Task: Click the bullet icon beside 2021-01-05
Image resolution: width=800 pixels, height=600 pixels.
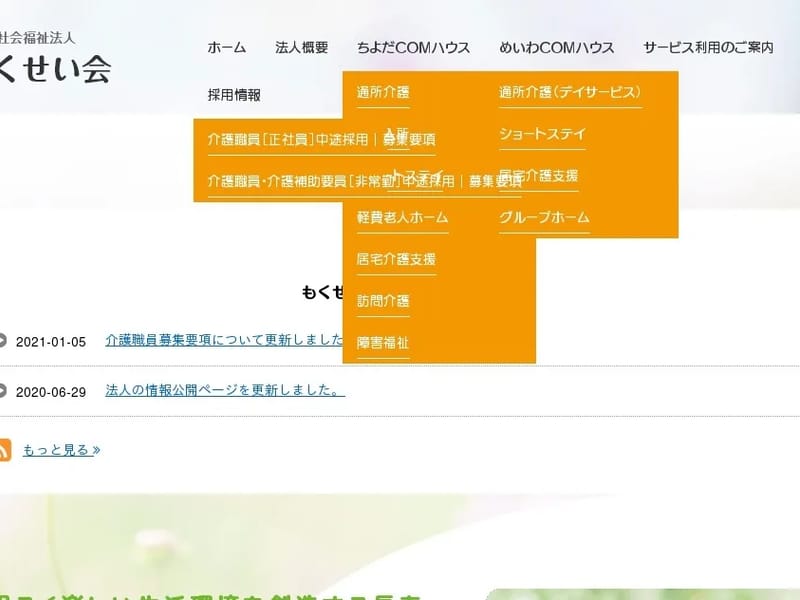Action: pyautogui.click(x=3, y=340)
